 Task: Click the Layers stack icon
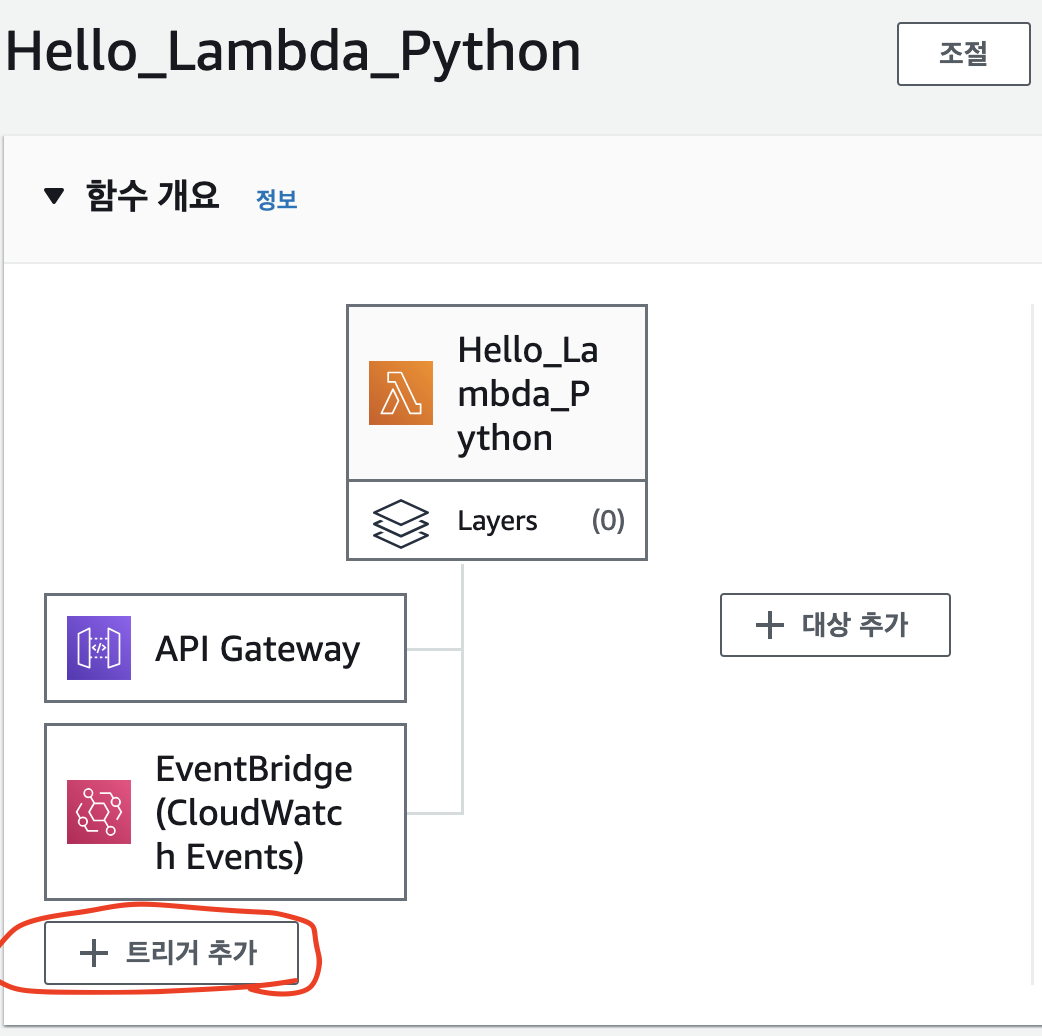click(x=401, y=524)
